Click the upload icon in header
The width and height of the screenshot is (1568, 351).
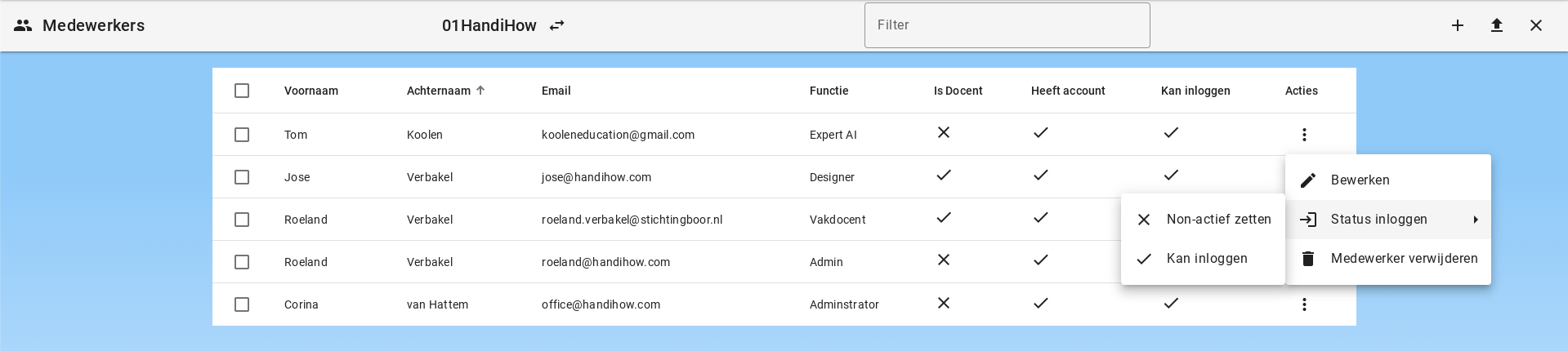point(1496,25)
